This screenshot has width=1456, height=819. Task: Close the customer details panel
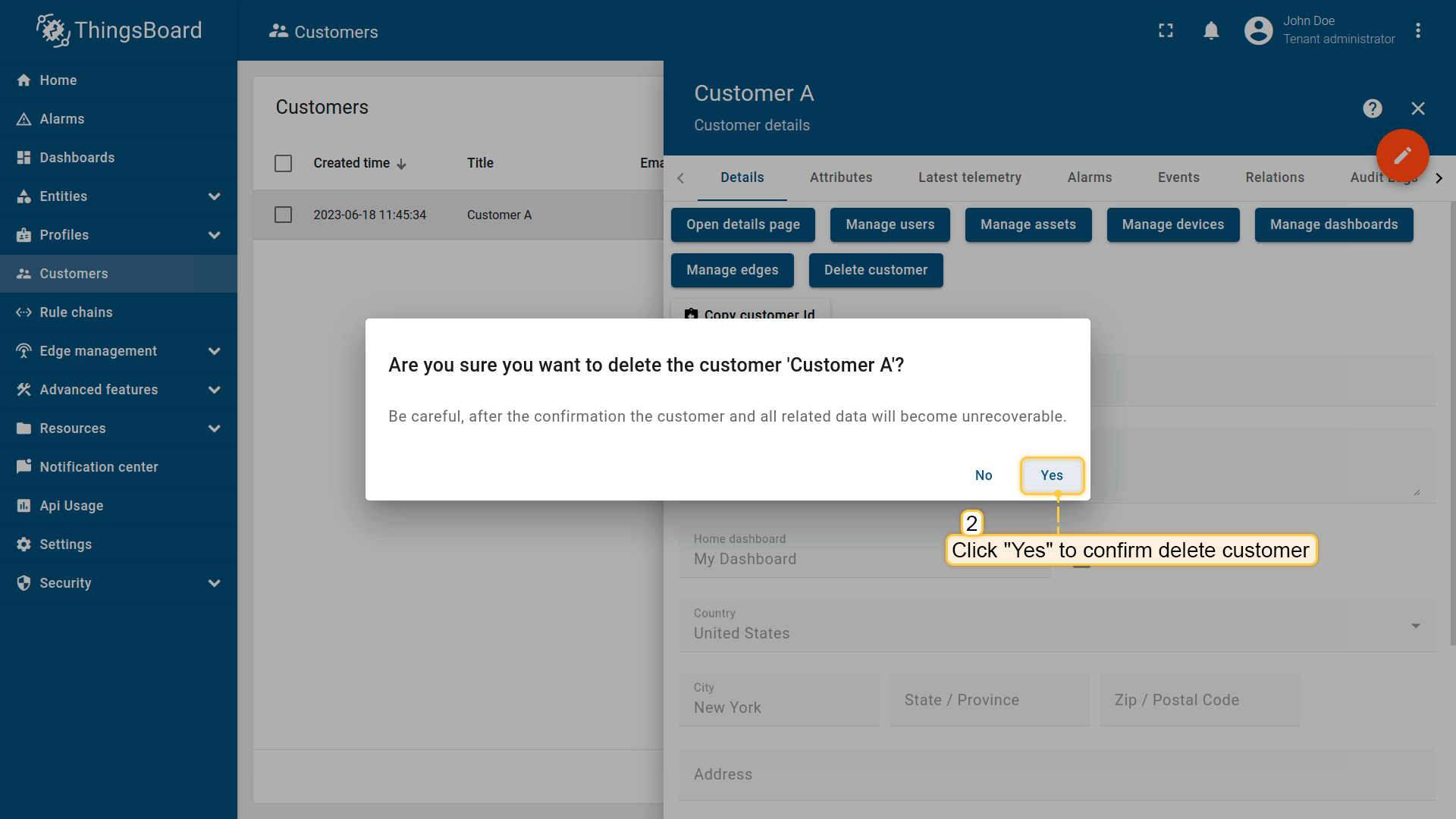tap(1417, 108)
